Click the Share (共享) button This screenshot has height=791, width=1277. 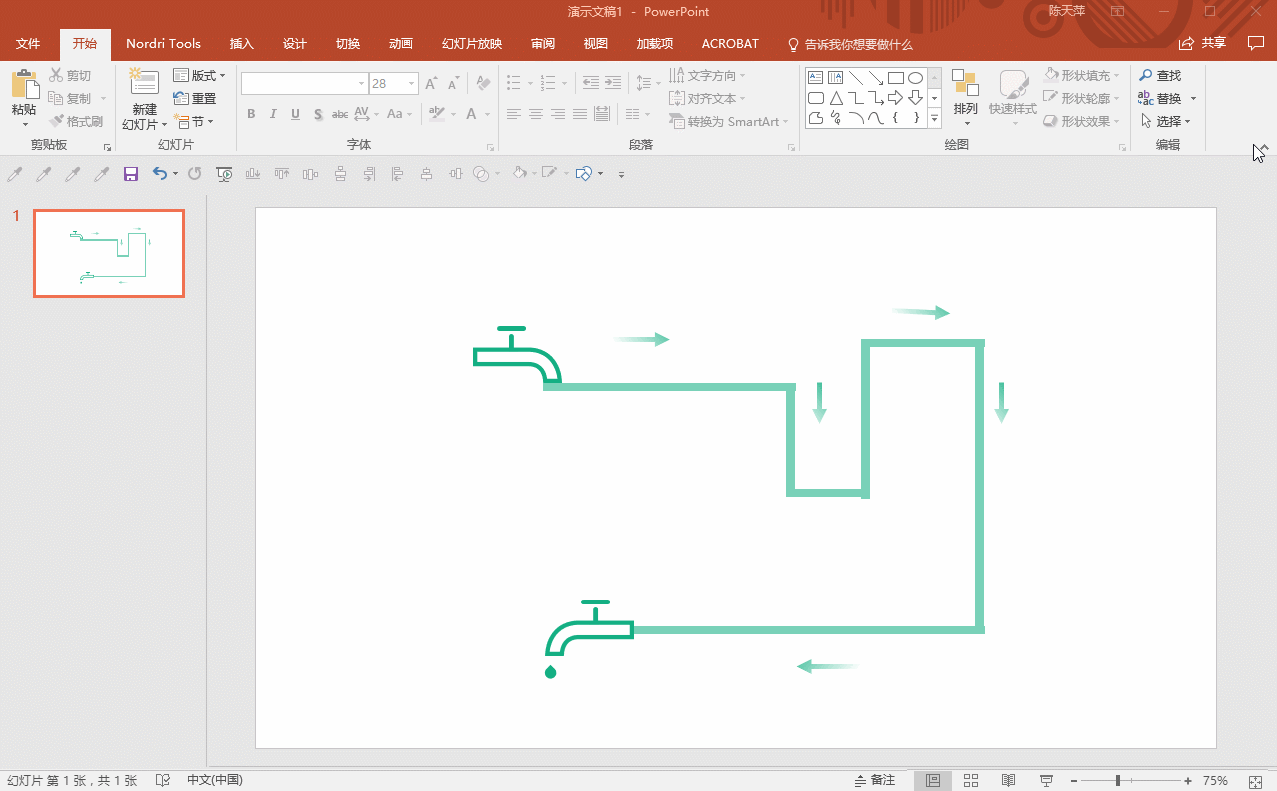[x=1203, y=43]
